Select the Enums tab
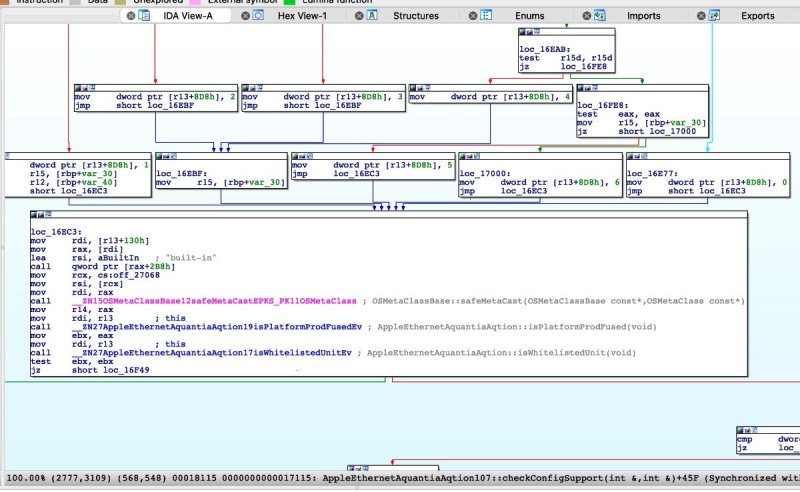Image resolution: width=800 pixels, height=492 pixels. tap(529, 16)
